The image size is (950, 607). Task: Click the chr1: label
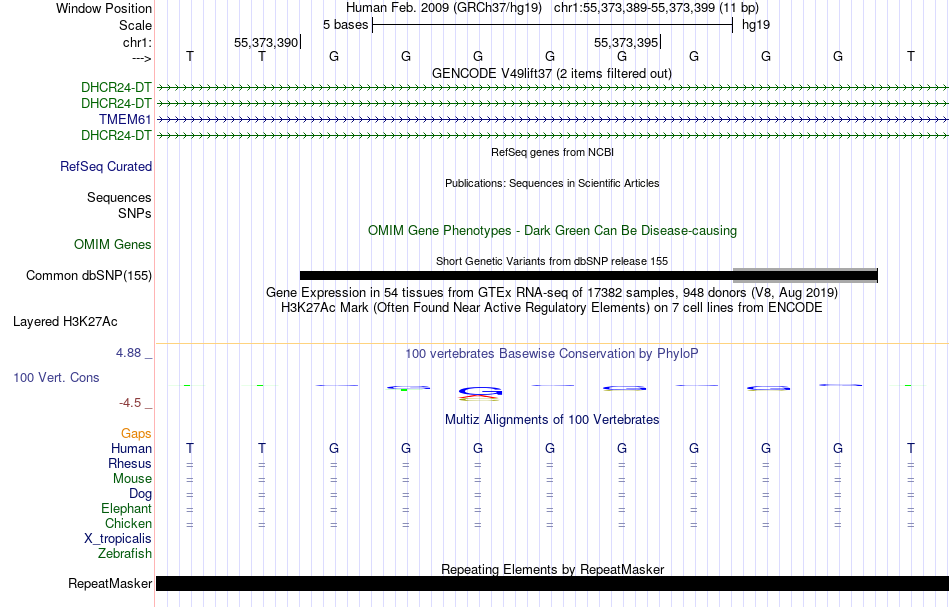click(x=137, y=42)
